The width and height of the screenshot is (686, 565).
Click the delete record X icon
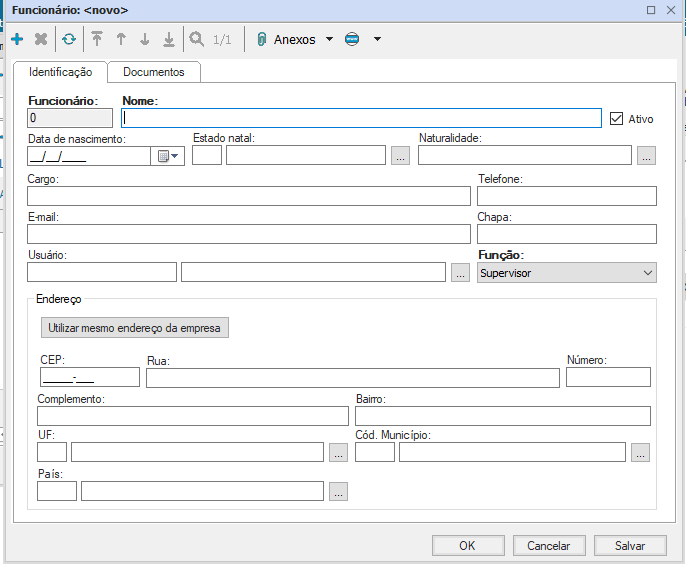pyautogui.click(x=41, y=40)
